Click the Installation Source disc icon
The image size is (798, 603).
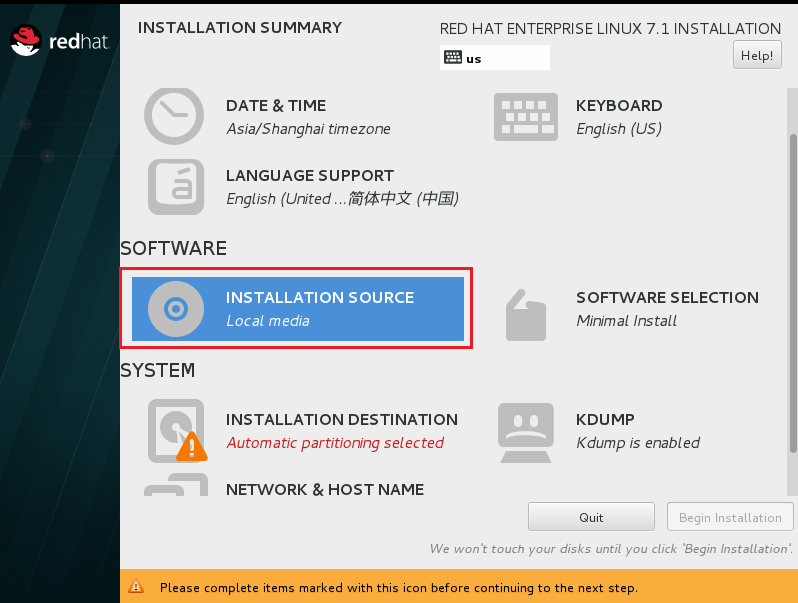click(176, 309)
